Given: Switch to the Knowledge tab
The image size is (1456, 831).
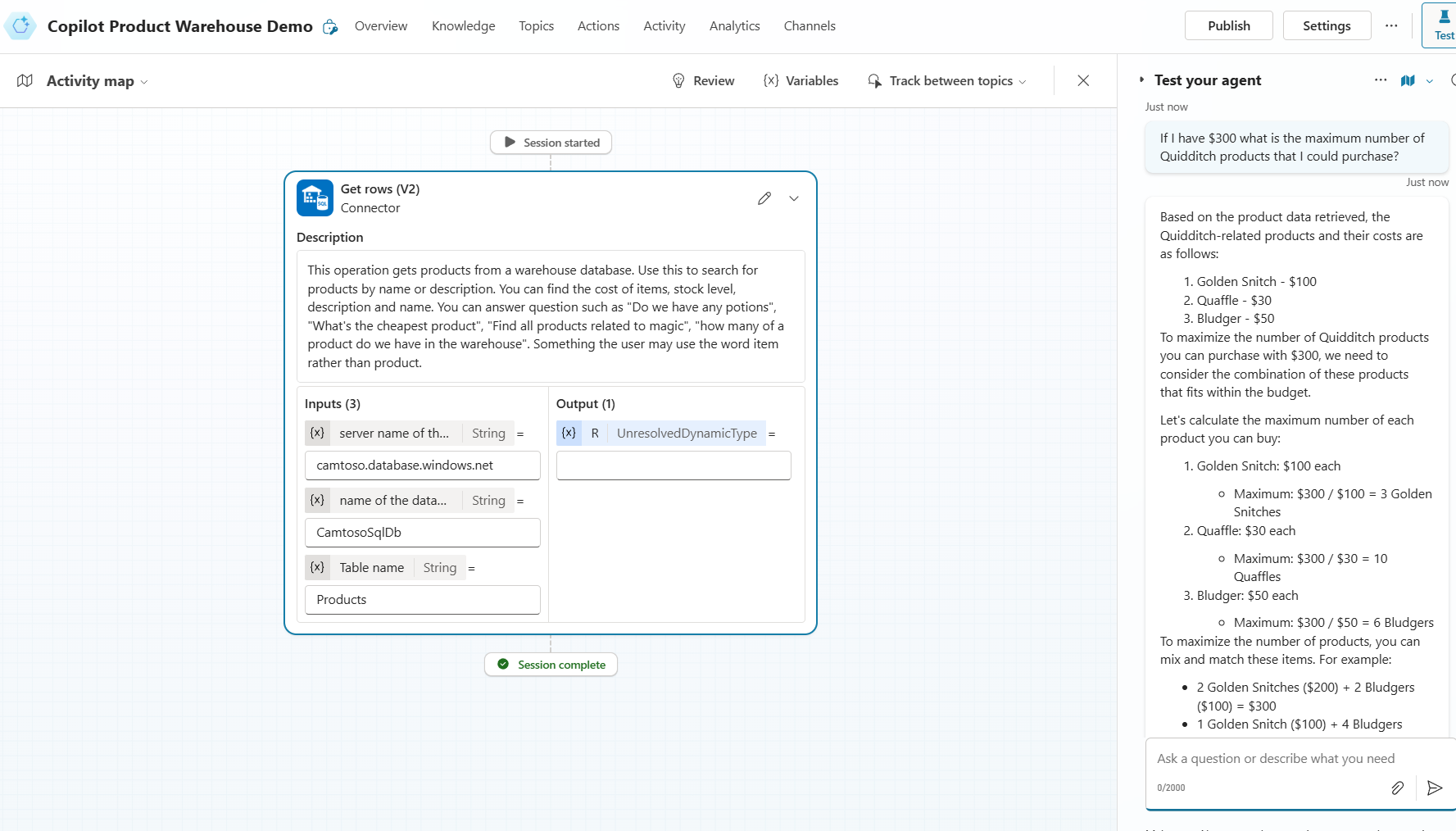Looking at the screenshot, I should click(463, 26).
